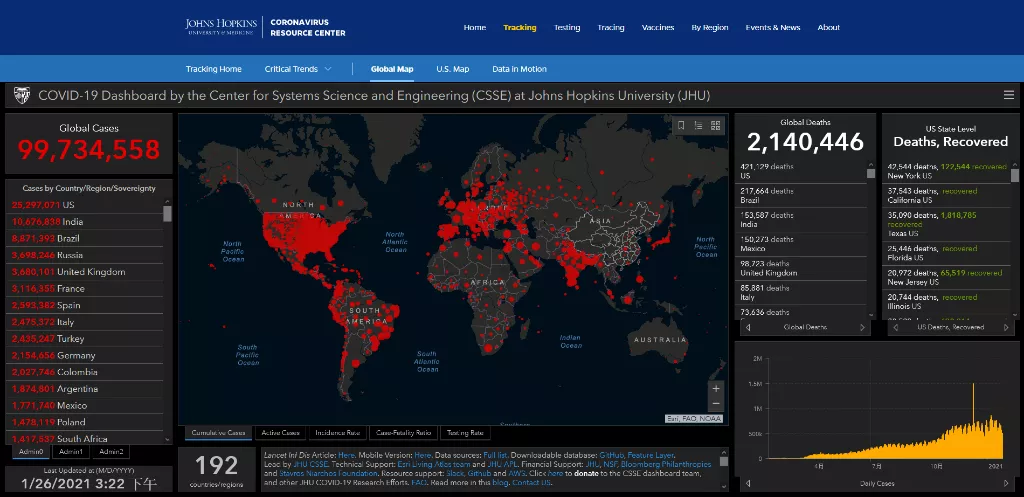The height and width of the screenshot is (497, 1024).
Task: Zoom in on the map with plus
Action: (x=716, y=388)
